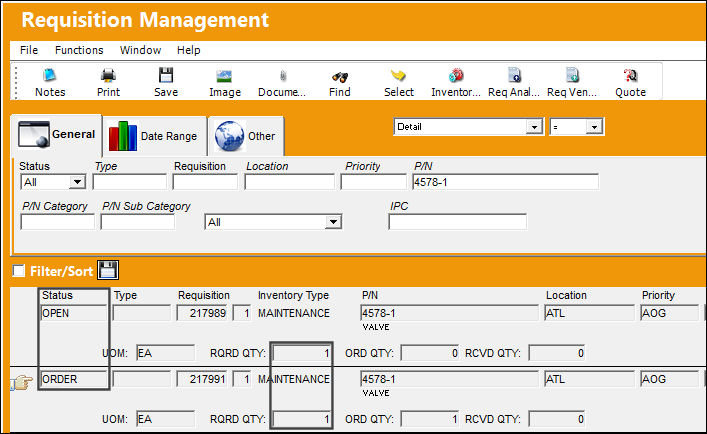The width and height of the screenshot is (707, 434).
Task: Select requisition number 217989
Action: (x=202, y=313)
